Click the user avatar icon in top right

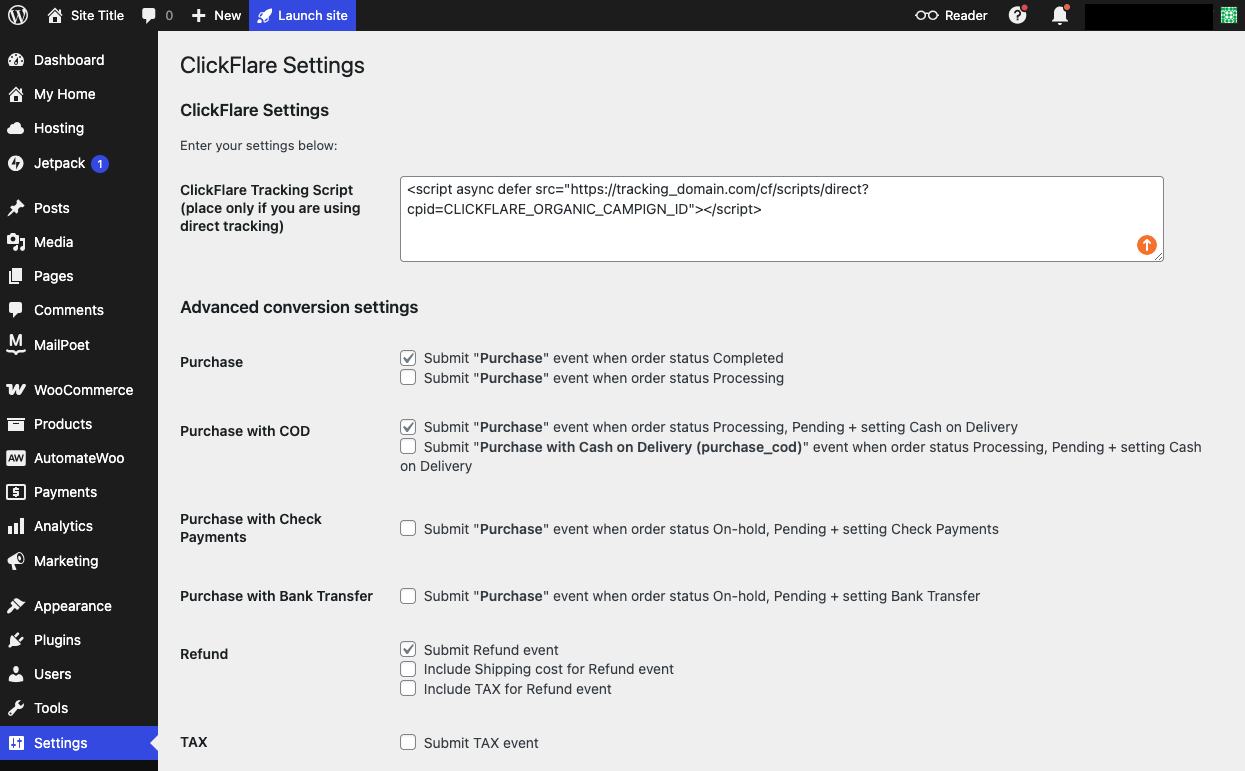click(1229, 15)
